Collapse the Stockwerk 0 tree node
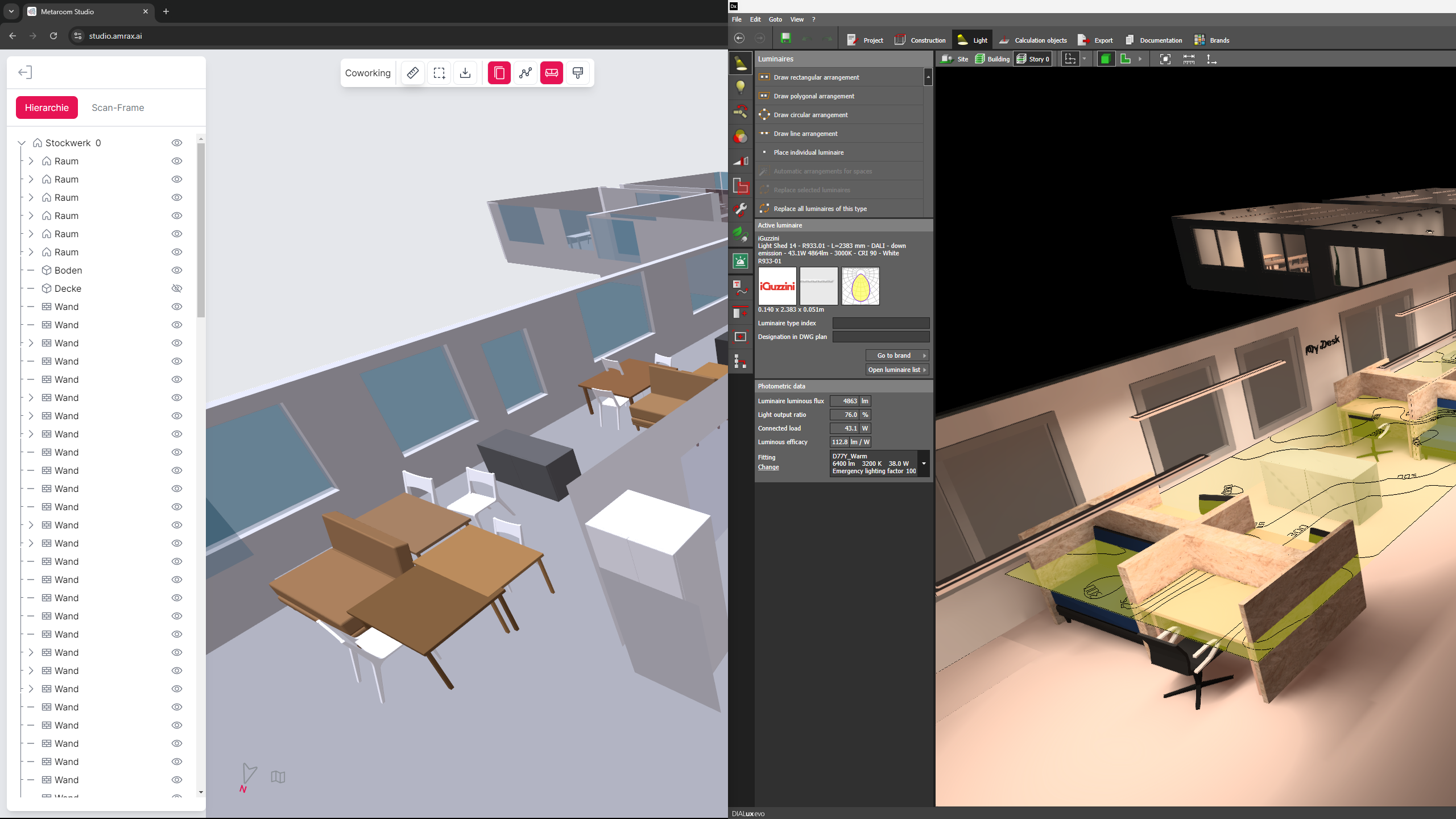The height and width of the screenshot is (819, 1456). tap(22, 143)
